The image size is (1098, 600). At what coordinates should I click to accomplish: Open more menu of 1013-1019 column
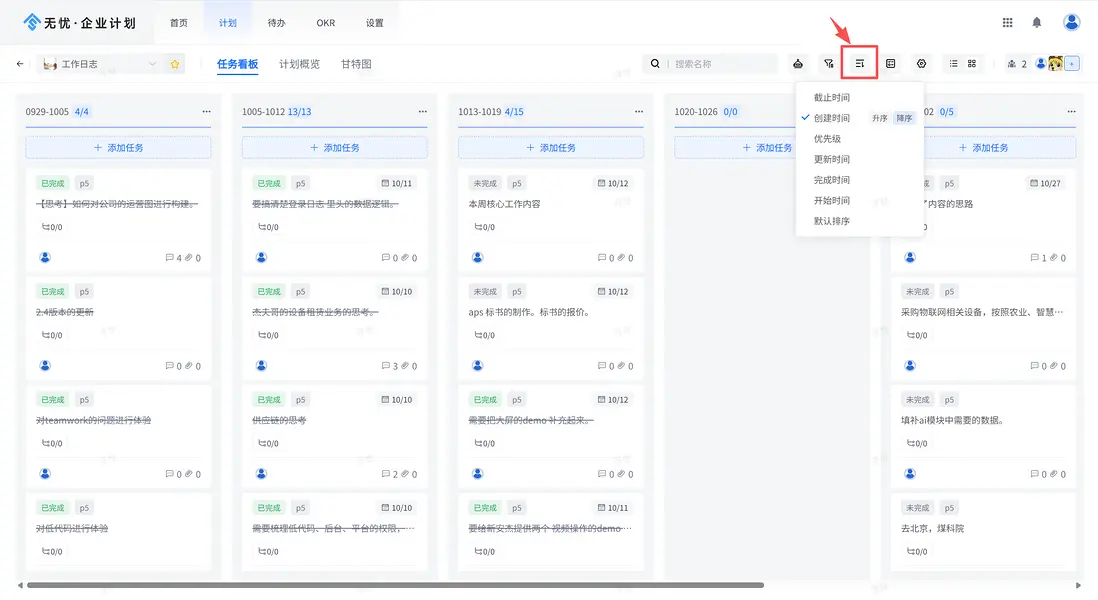coord(639,111)
